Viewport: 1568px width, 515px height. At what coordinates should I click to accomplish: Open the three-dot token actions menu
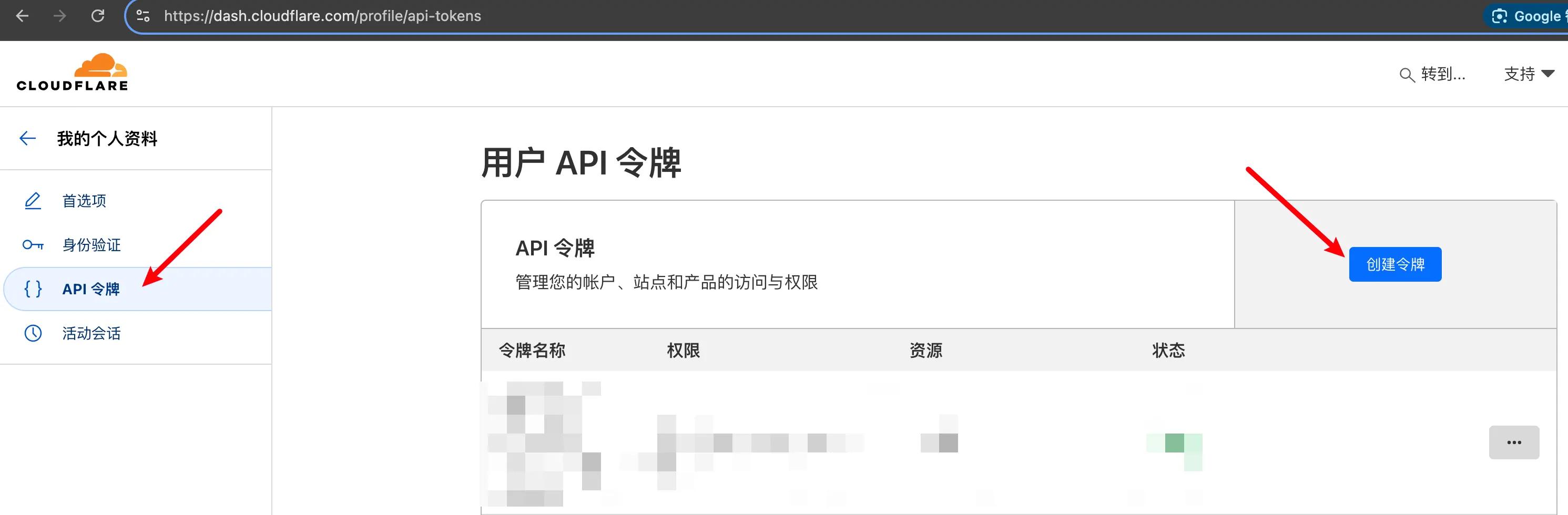[x=1514, y=442]
